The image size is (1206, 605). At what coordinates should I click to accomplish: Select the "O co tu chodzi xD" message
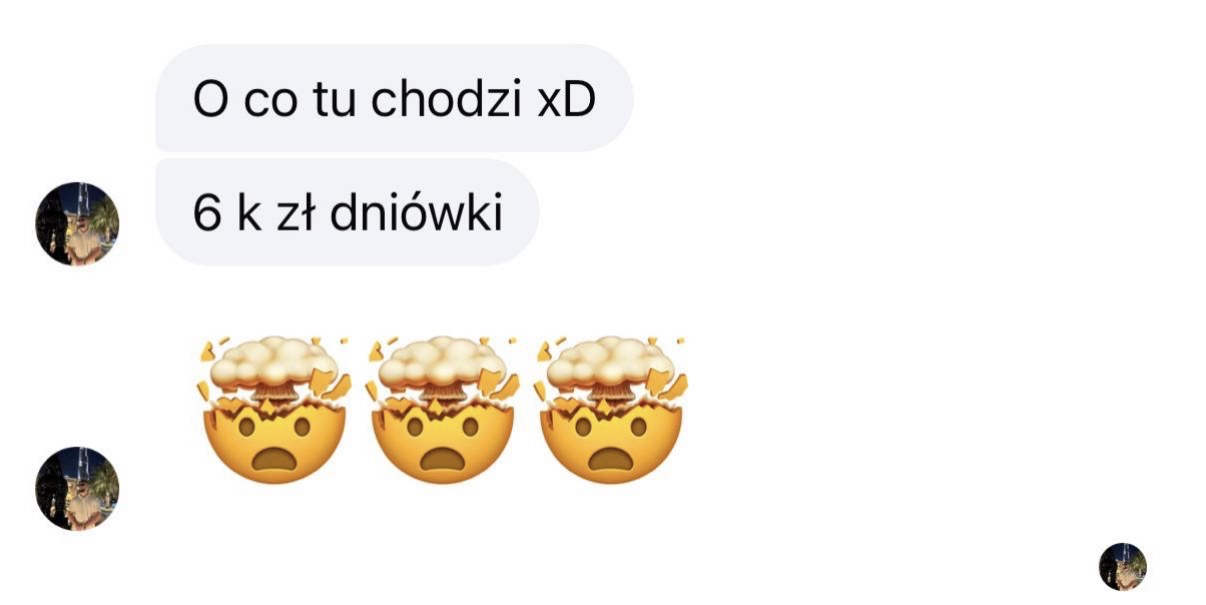click(394, 98)
